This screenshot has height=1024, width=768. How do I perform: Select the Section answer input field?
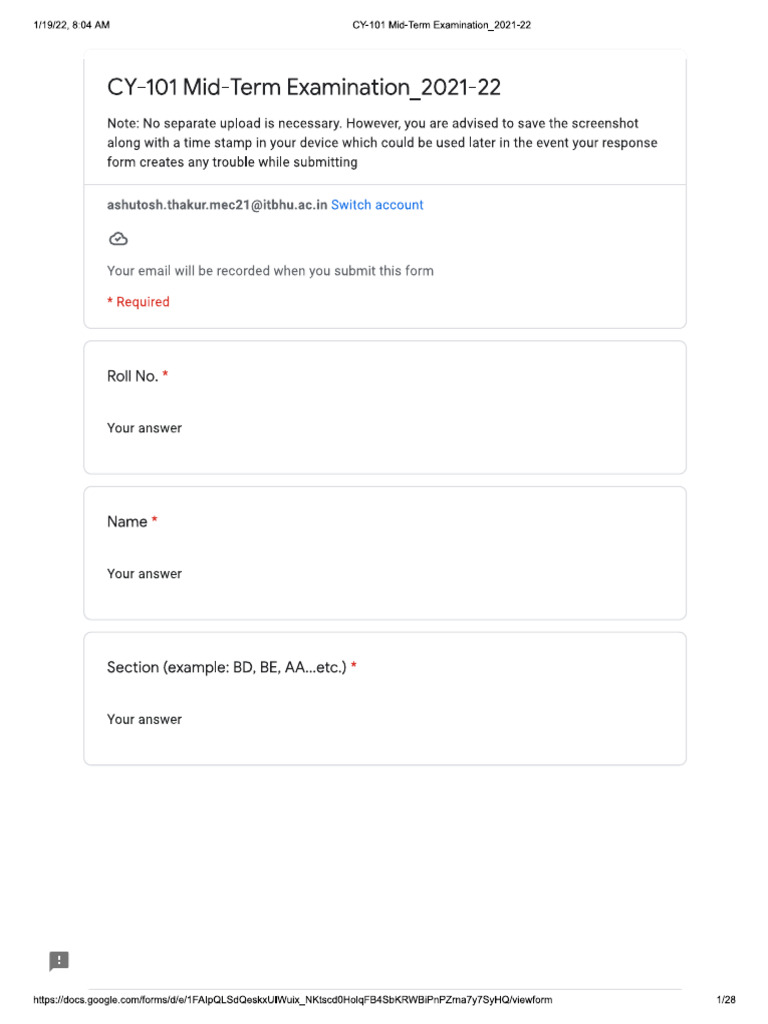pos(145,719)
